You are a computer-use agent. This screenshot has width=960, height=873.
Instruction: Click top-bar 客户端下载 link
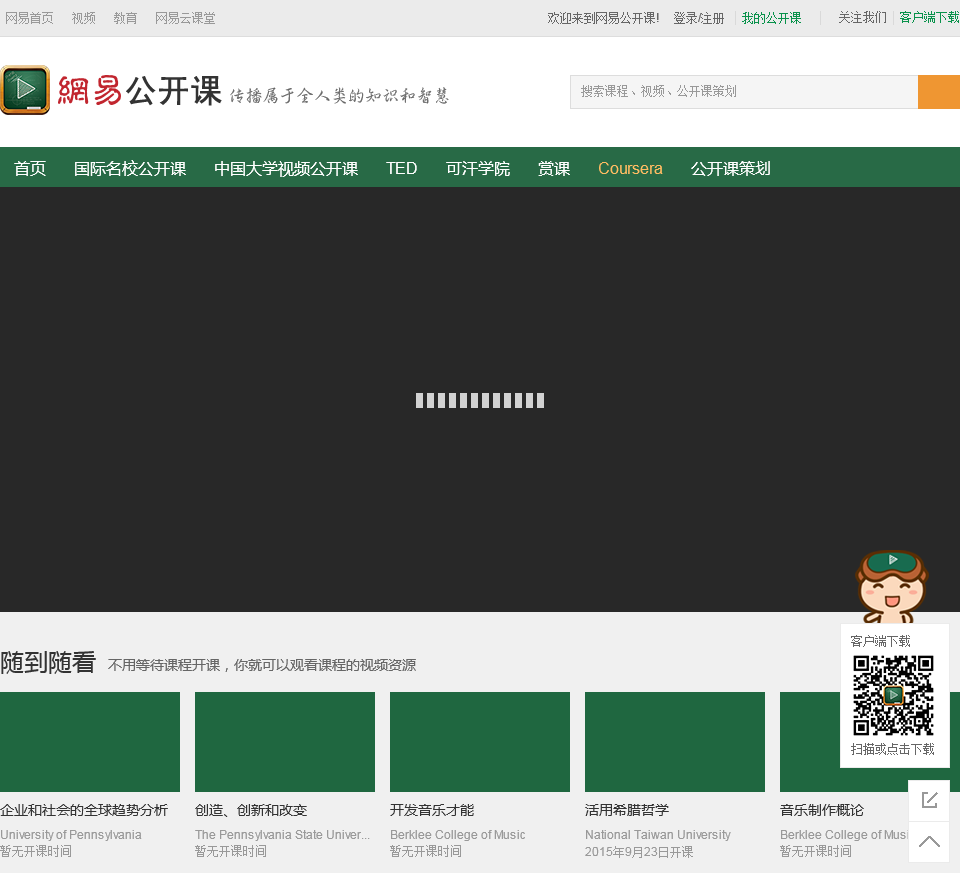[x=929, y=18]
